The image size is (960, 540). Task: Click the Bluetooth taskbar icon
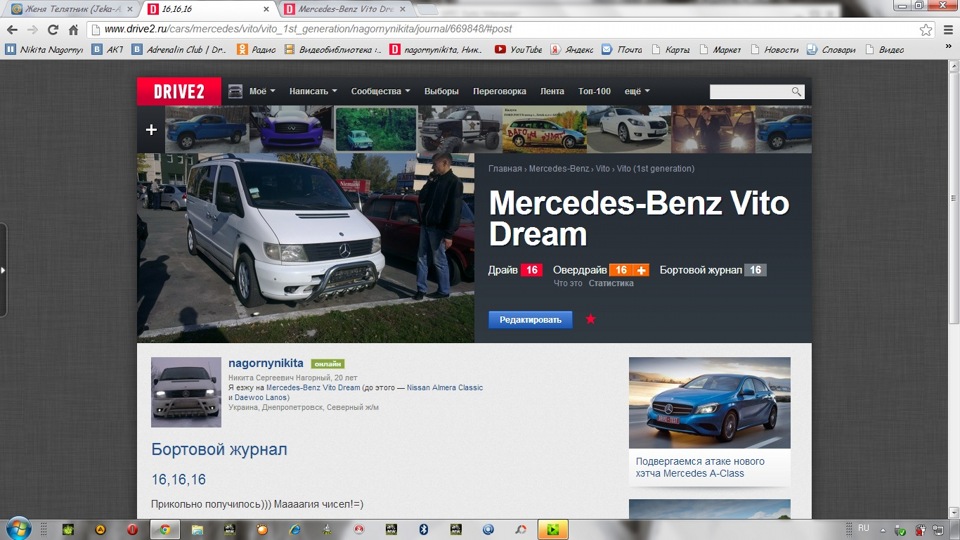tap(423, 530)
